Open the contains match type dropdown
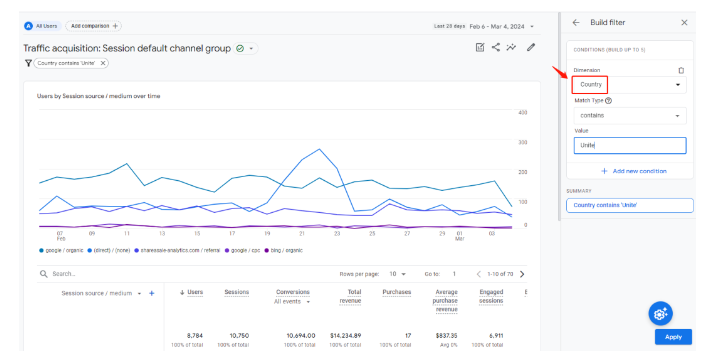This screenshot has width=725, height=363. point(630,116)
